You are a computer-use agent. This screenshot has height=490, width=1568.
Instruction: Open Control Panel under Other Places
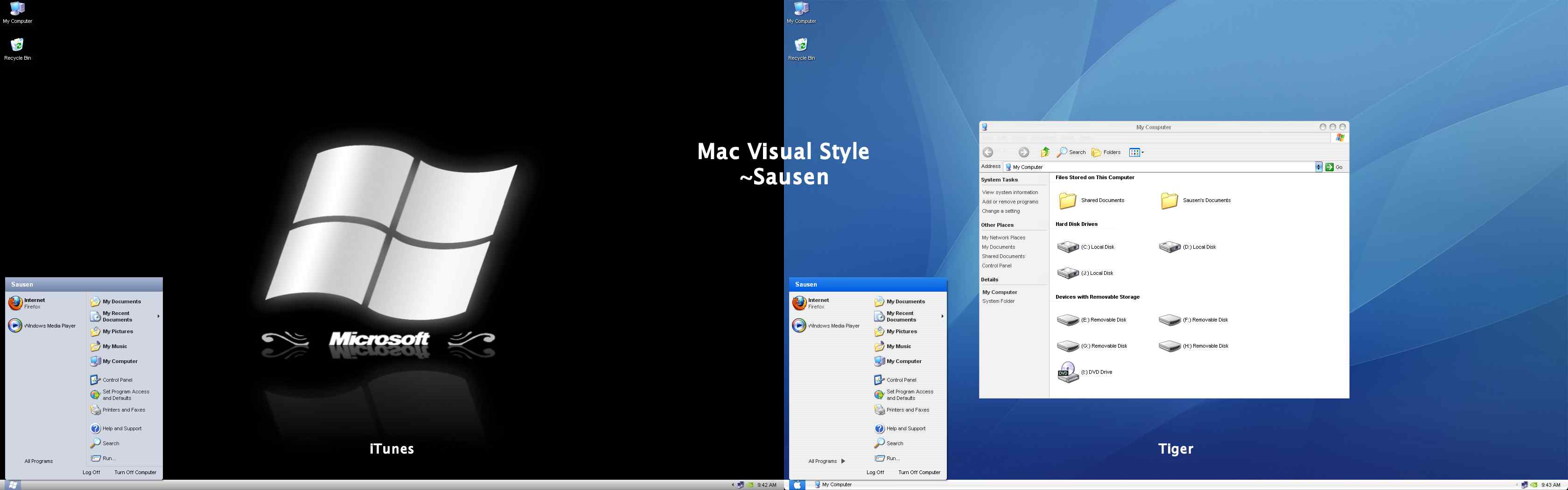tap(996, 266)
